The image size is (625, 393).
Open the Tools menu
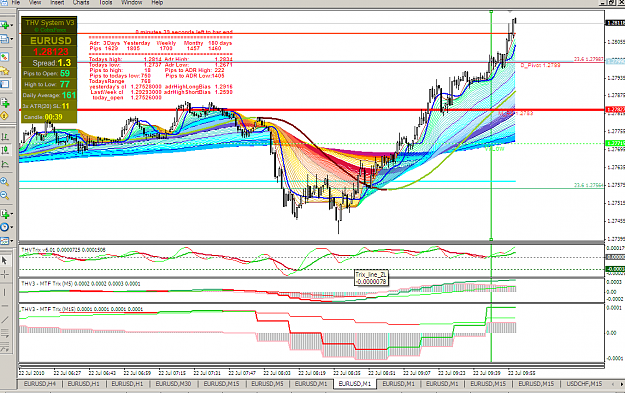click(105, 2)
